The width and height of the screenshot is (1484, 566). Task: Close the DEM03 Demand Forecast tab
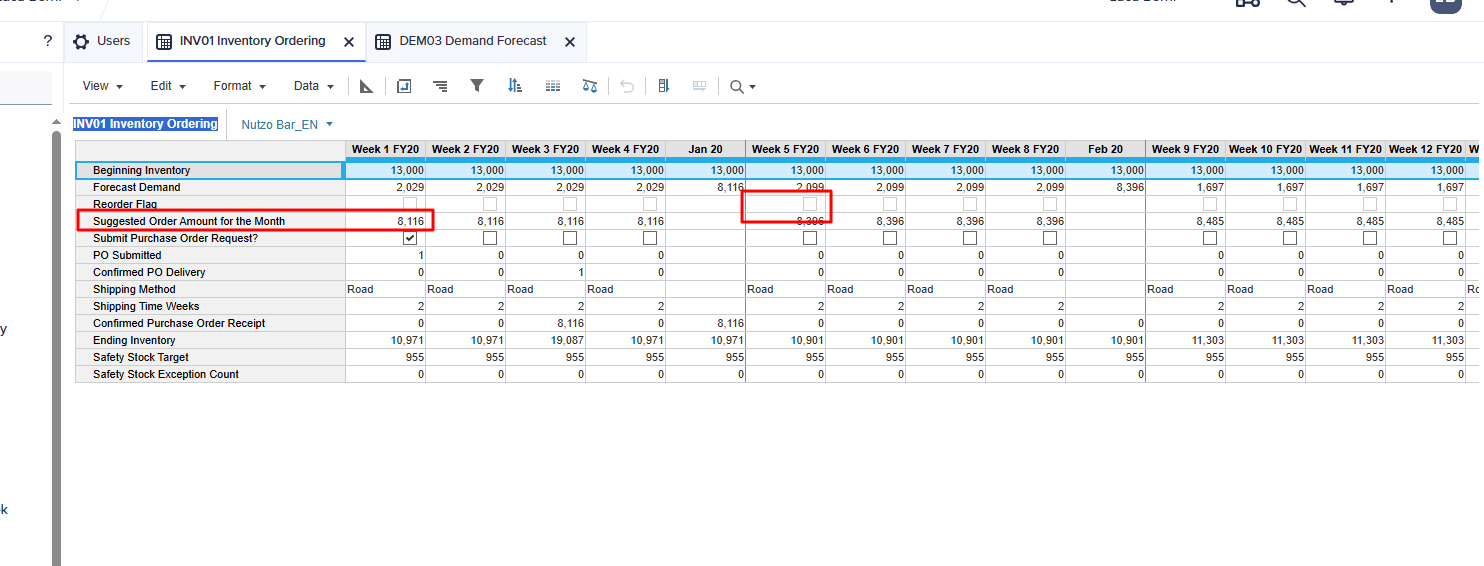tap(570, 42)
